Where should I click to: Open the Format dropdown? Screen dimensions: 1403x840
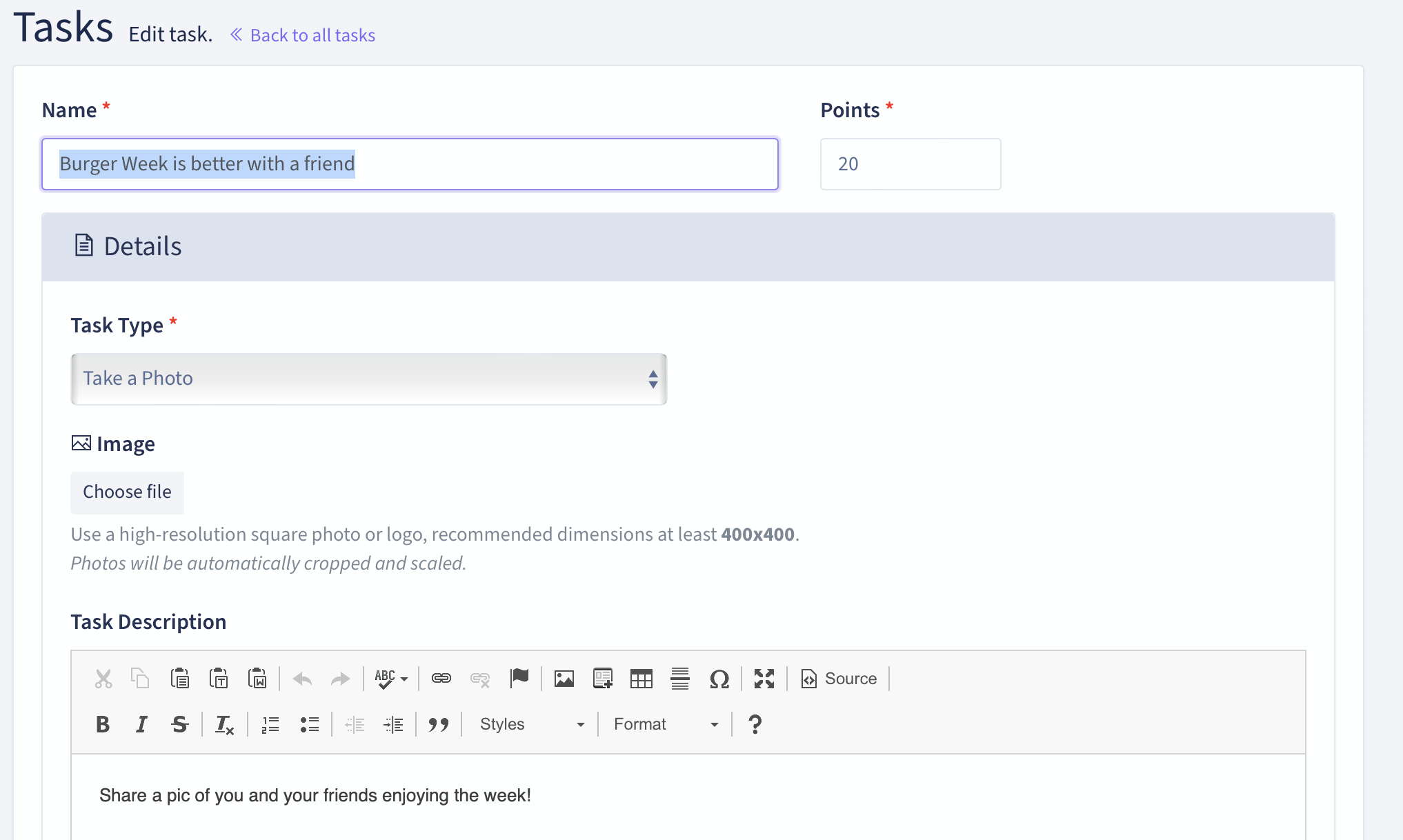tap(666, 724)
